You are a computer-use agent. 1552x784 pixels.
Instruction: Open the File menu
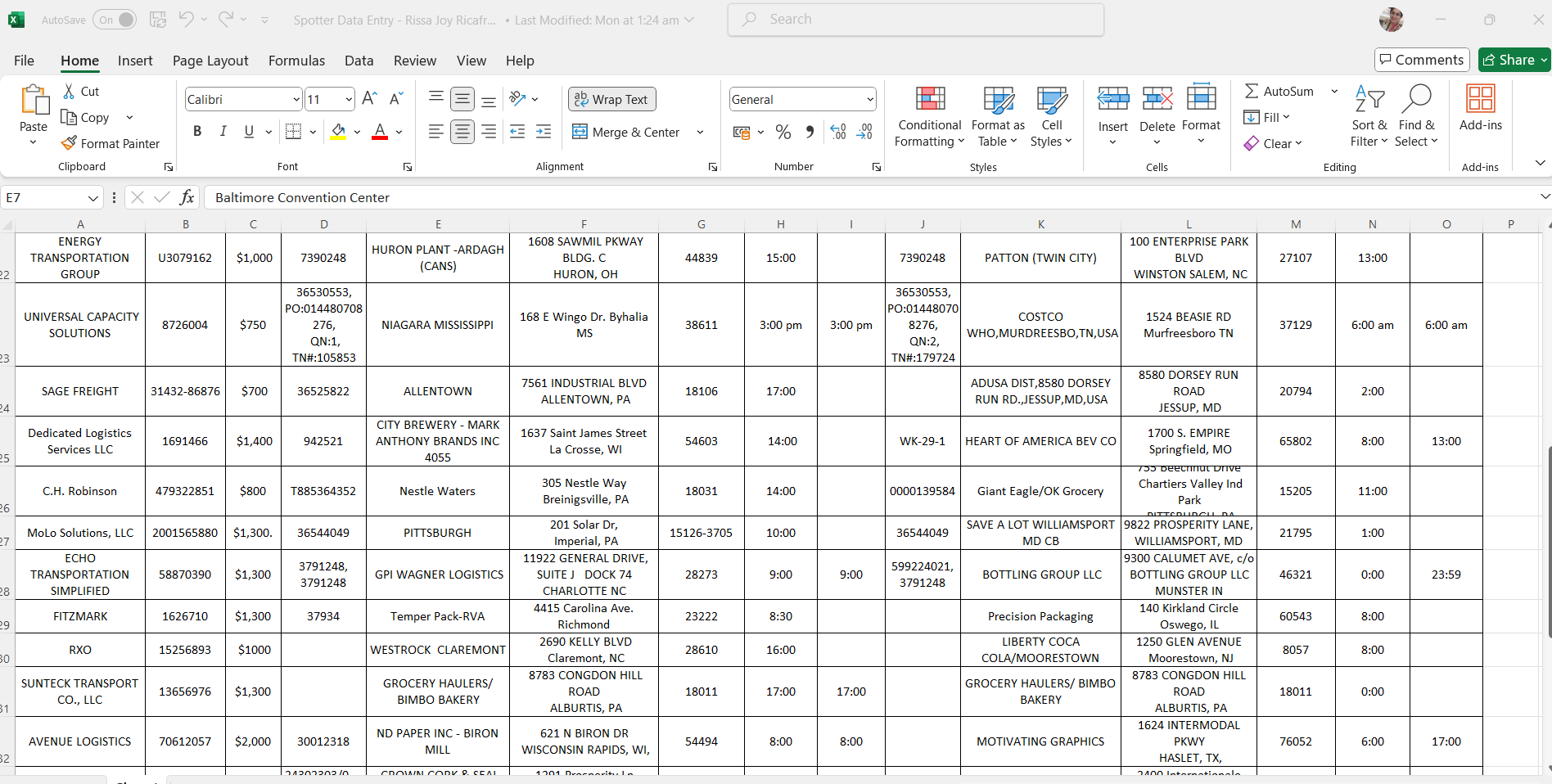click(x=24, y=61)
